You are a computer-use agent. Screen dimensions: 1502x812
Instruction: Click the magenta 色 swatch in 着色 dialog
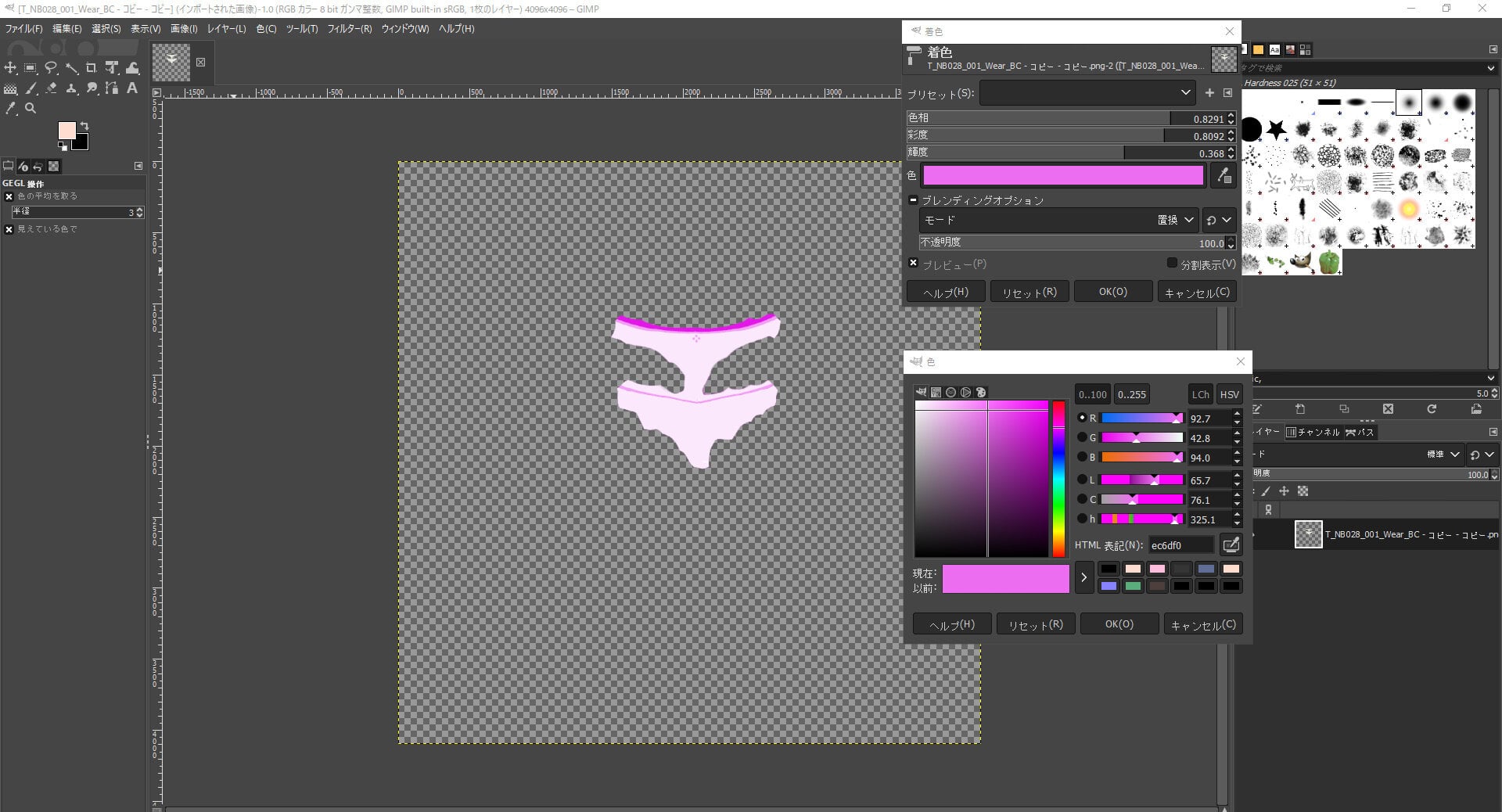tap(1063, 176)
